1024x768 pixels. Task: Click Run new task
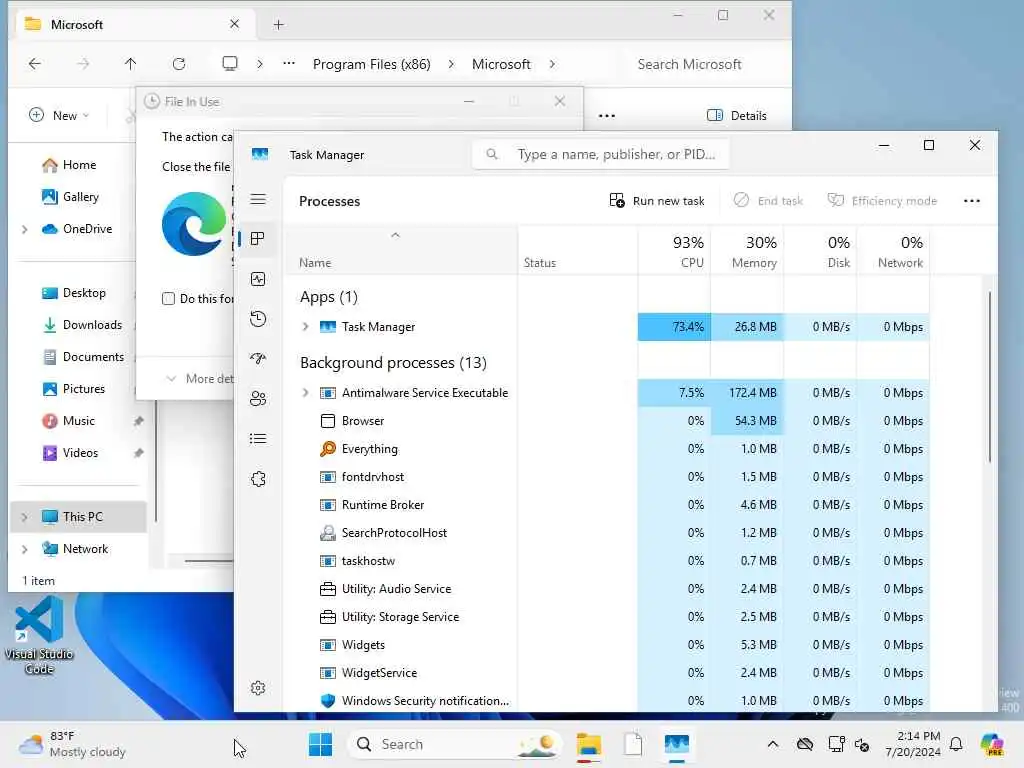657,201
